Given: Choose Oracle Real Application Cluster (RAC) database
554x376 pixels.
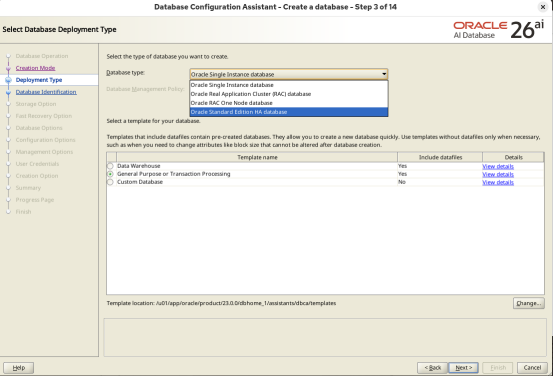Looking at the screenshot, I should pos(289,94).
